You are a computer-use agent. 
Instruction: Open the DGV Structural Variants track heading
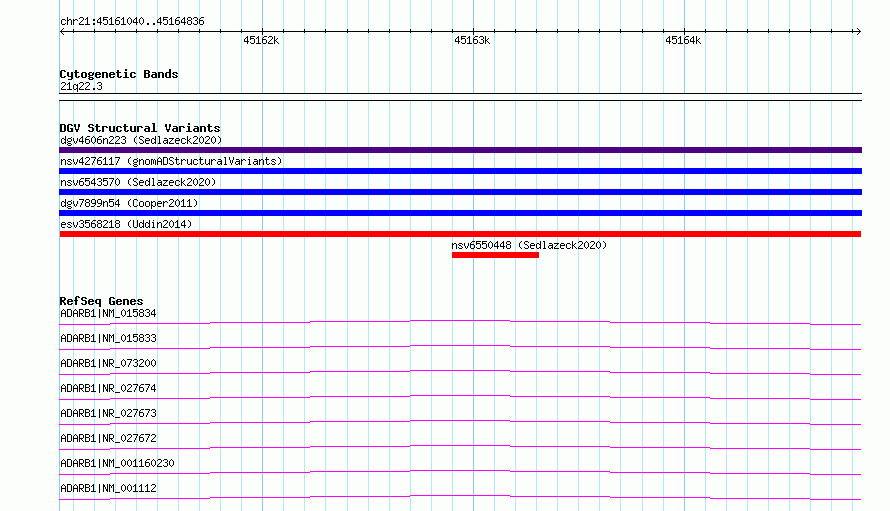140,128
